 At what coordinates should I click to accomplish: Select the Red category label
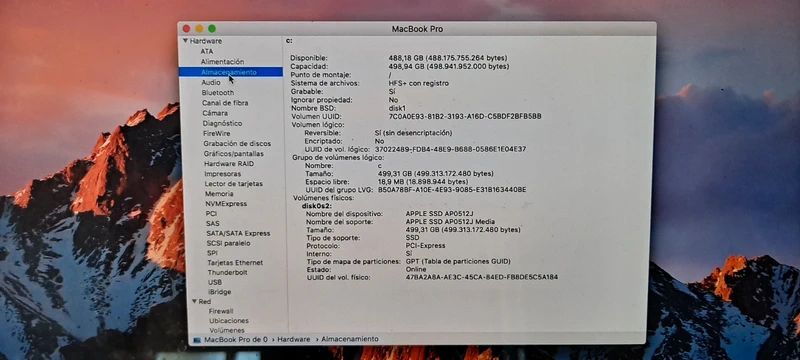pyautogui.click(x=205, y=302)
